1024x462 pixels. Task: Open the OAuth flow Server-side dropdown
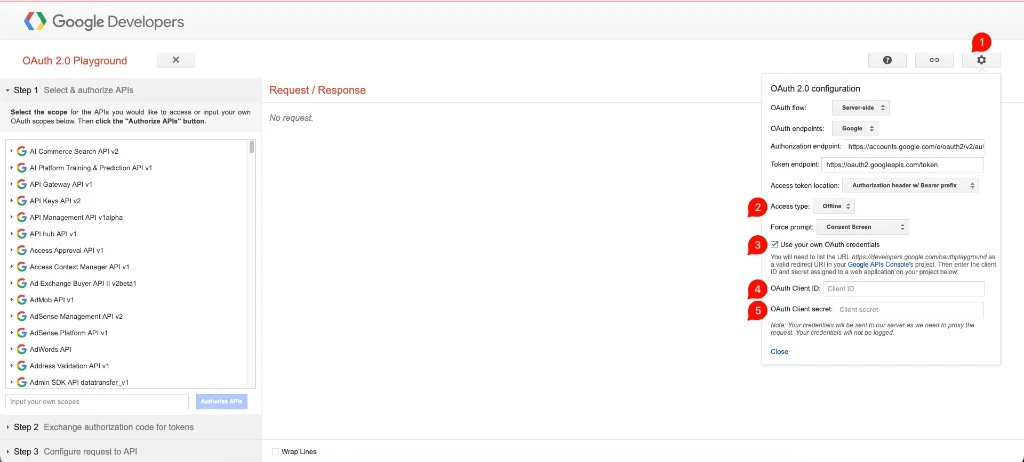(x=861, y=107)
